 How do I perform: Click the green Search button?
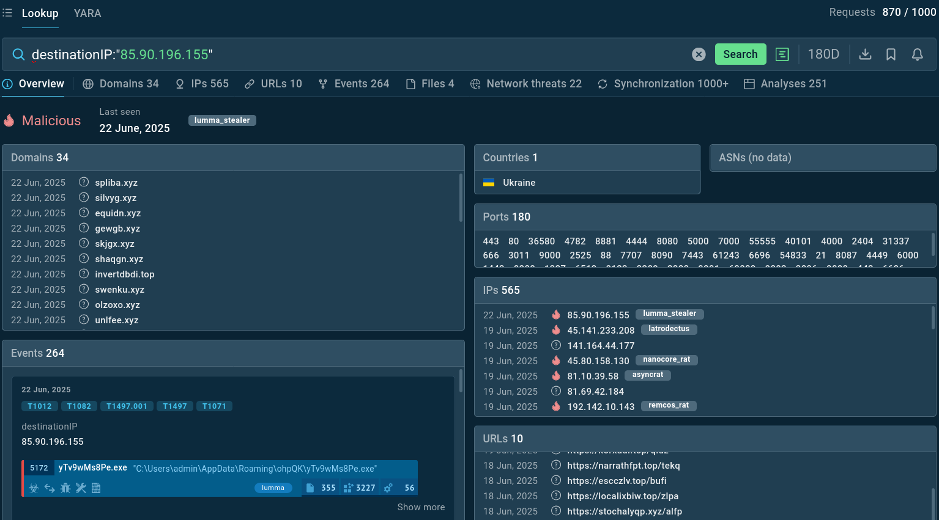pos(740,55)
